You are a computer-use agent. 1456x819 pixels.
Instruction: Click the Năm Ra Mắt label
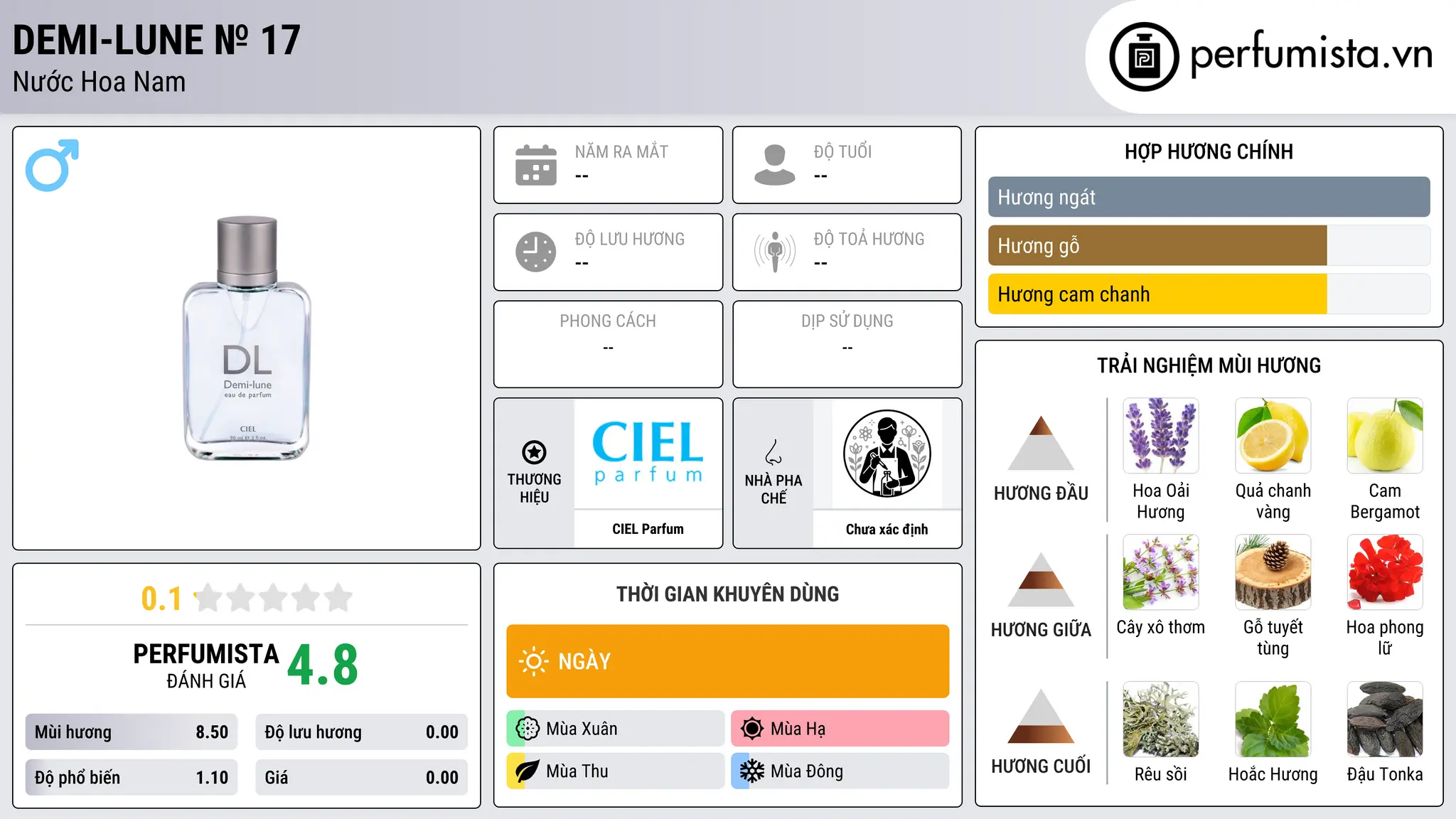(621, 151)
